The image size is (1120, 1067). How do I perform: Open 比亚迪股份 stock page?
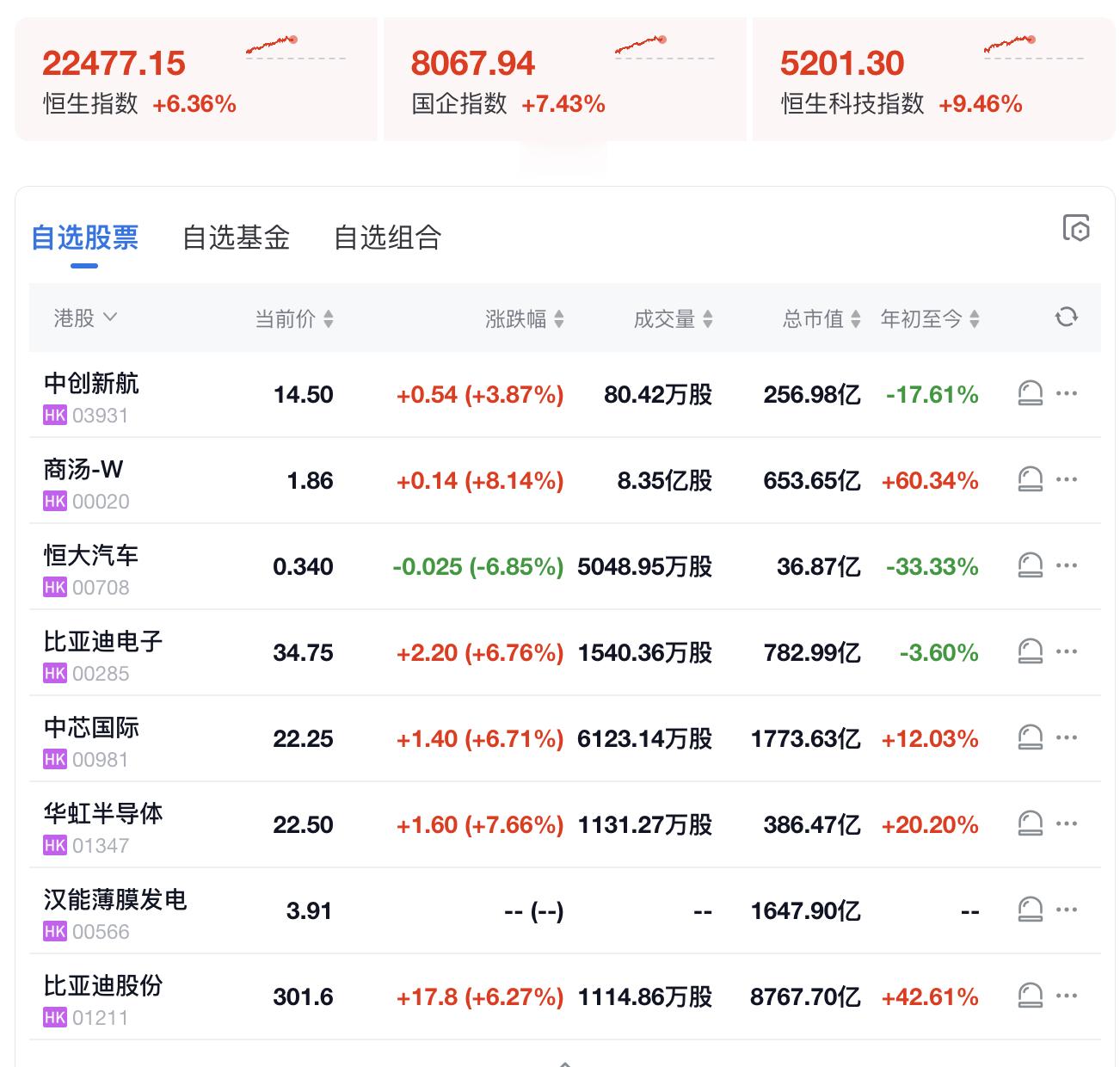(103, 985)
